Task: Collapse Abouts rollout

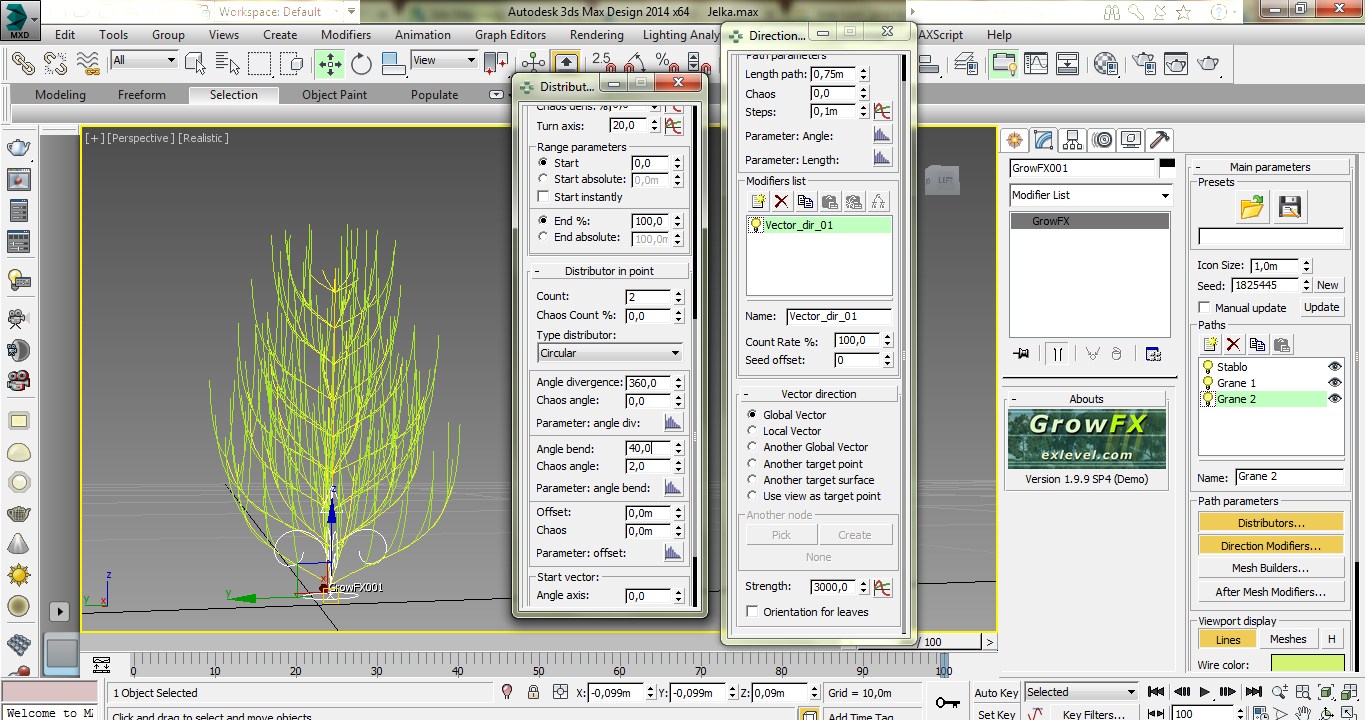Action: click(1086, 399)
